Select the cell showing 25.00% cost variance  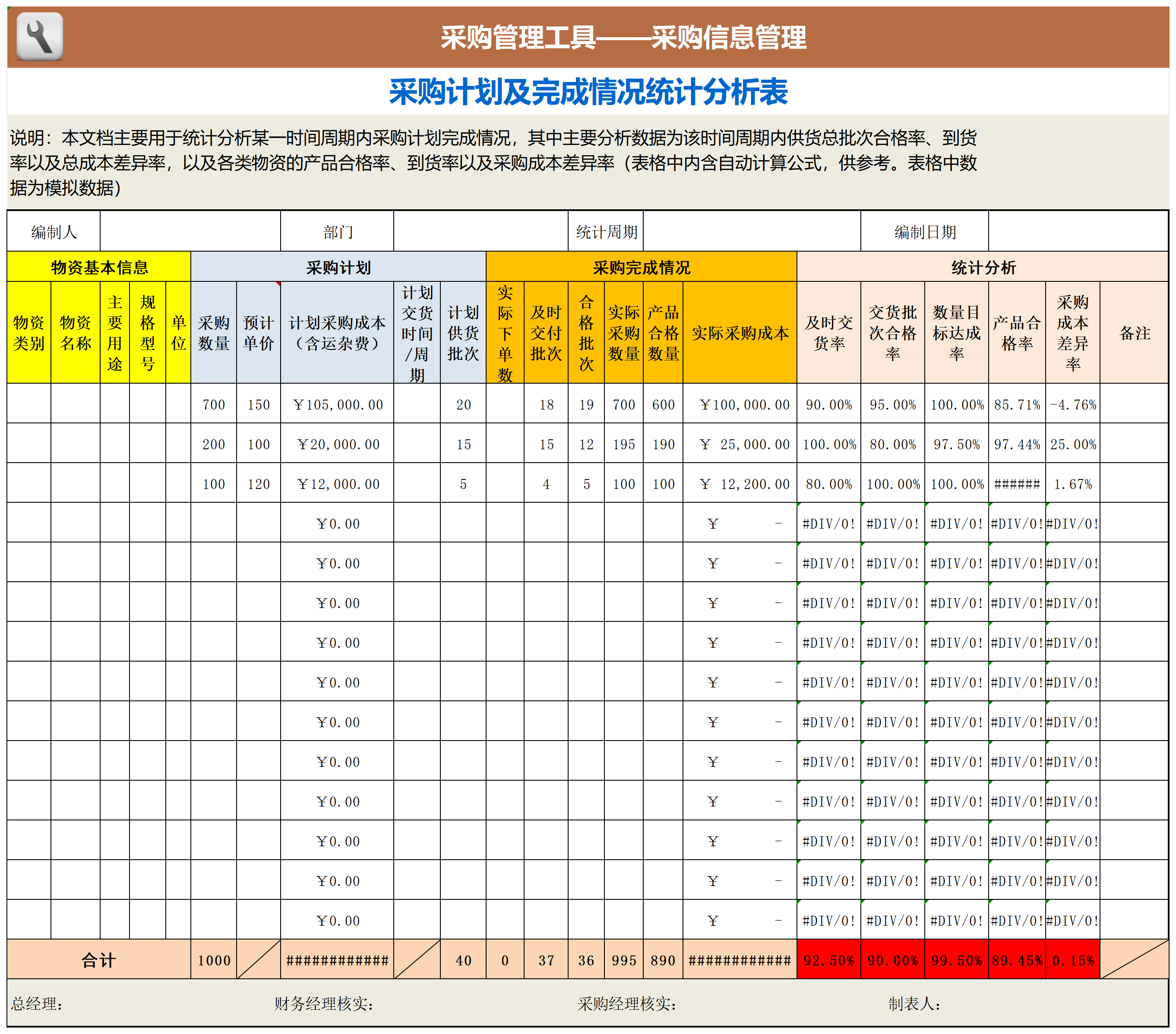coord(1073,443)
